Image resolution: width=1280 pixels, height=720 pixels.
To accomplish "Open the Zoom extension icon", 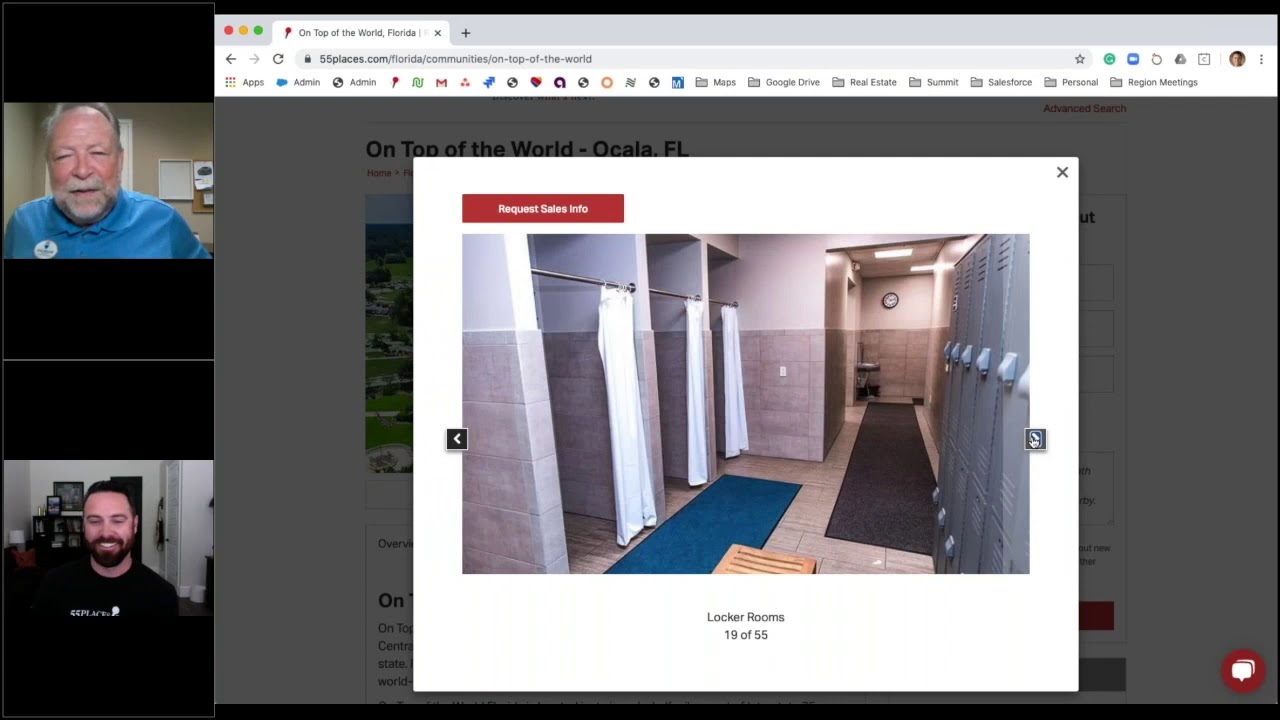I will click(1133, 59).
